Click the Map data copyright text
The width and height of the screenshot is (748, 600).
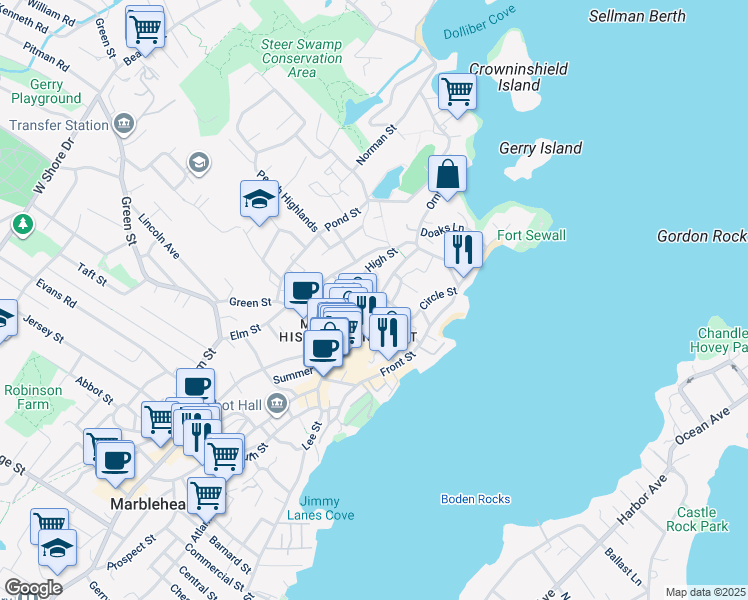point(705,592)
